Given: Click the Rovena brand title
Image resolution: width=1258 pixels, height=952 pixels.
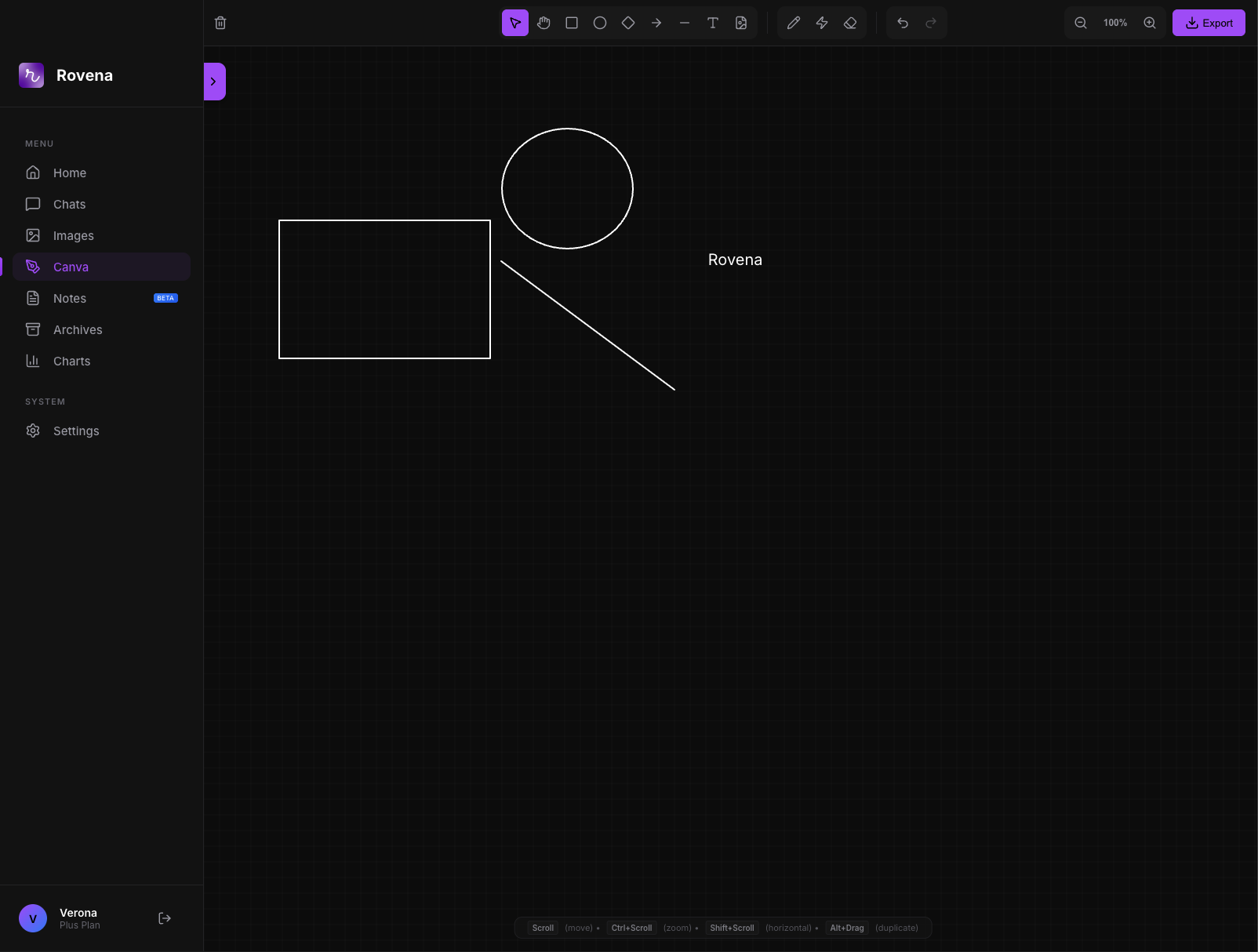Looking at the screenshot, I should click(85, 75).
